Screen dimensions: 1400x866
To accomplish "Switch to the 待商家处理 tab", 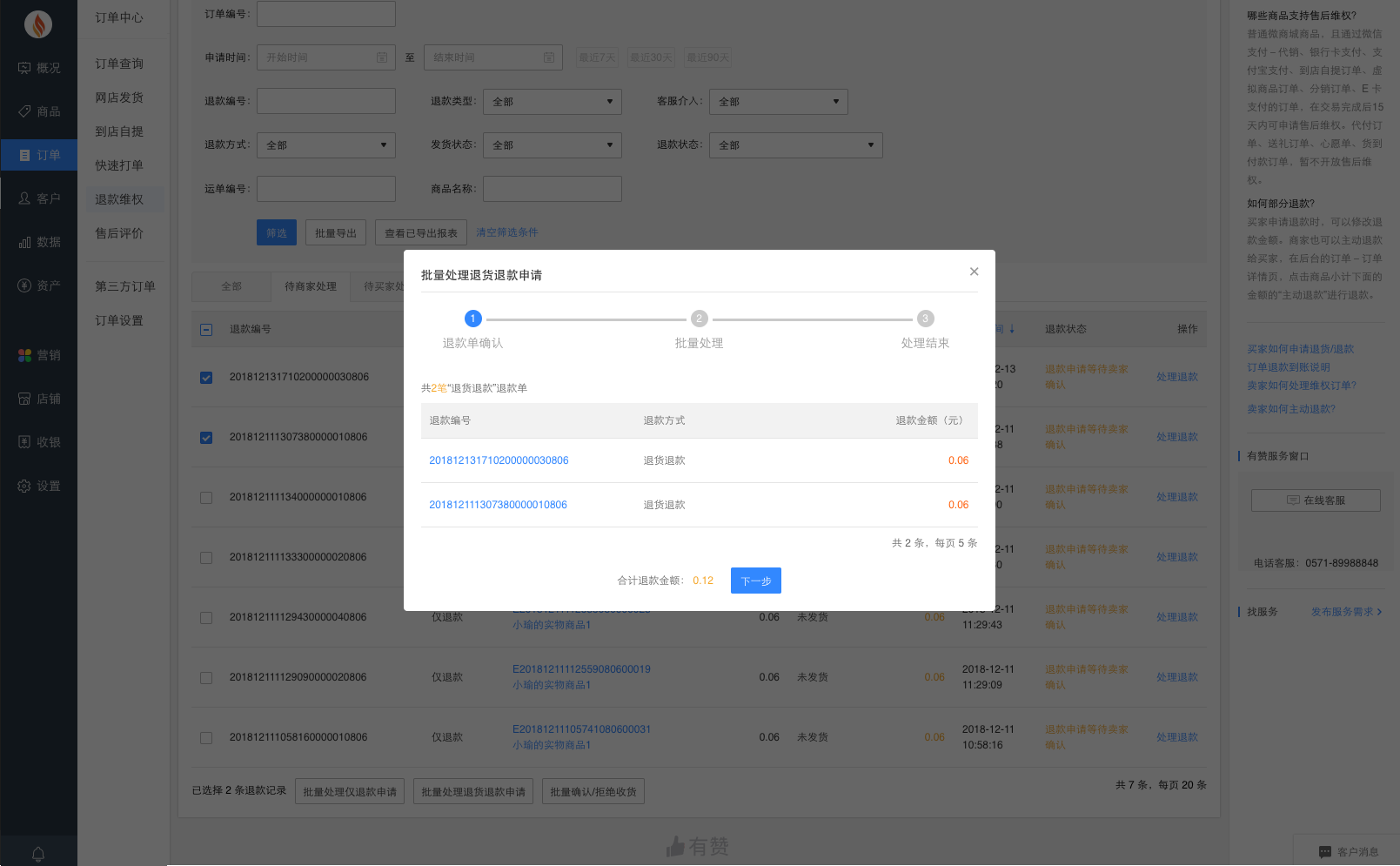I will click(x=310, y=286).
